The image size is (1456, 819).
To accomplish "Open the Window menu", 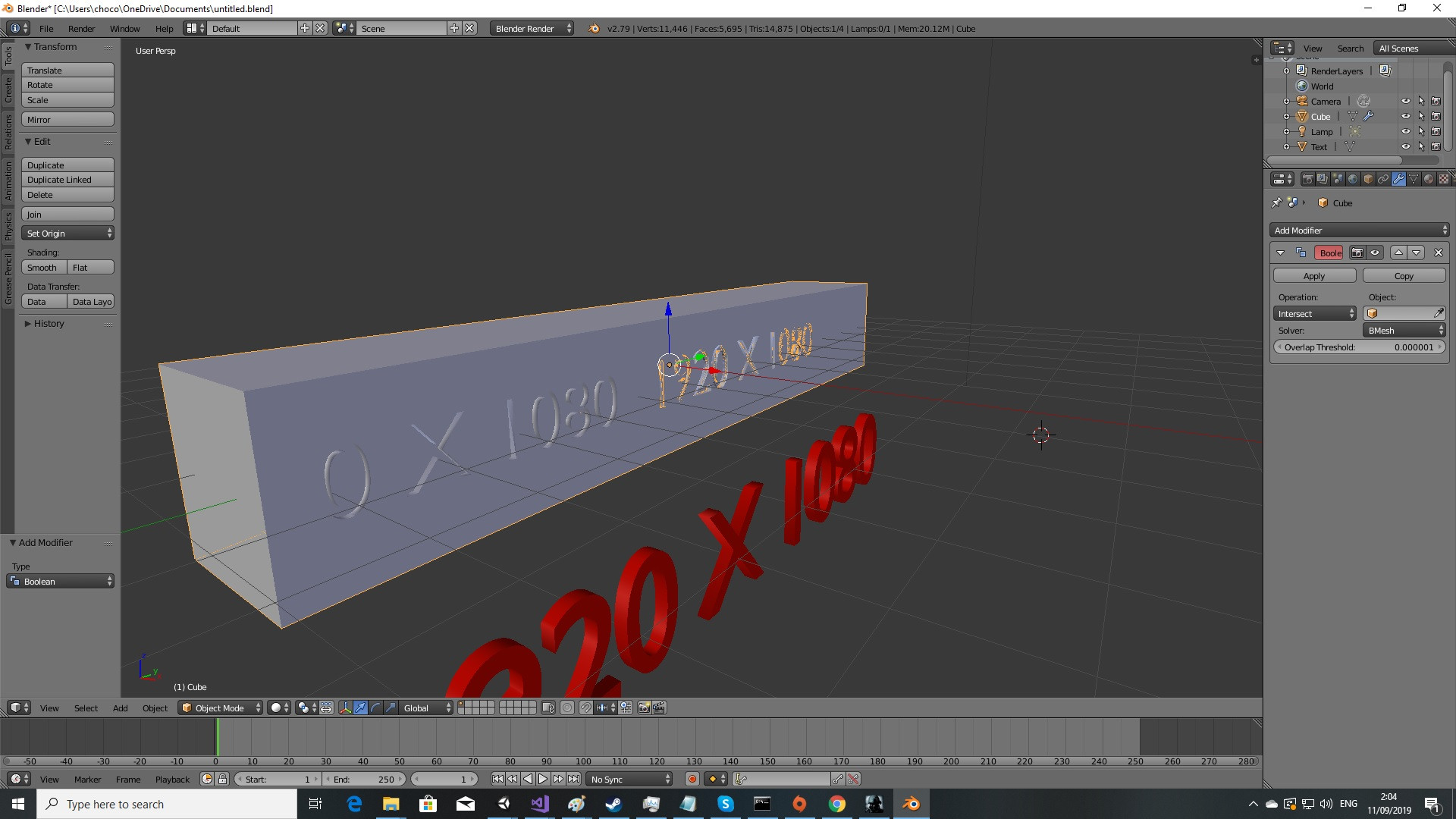I will pyautogui.click(x=124, y=28).
